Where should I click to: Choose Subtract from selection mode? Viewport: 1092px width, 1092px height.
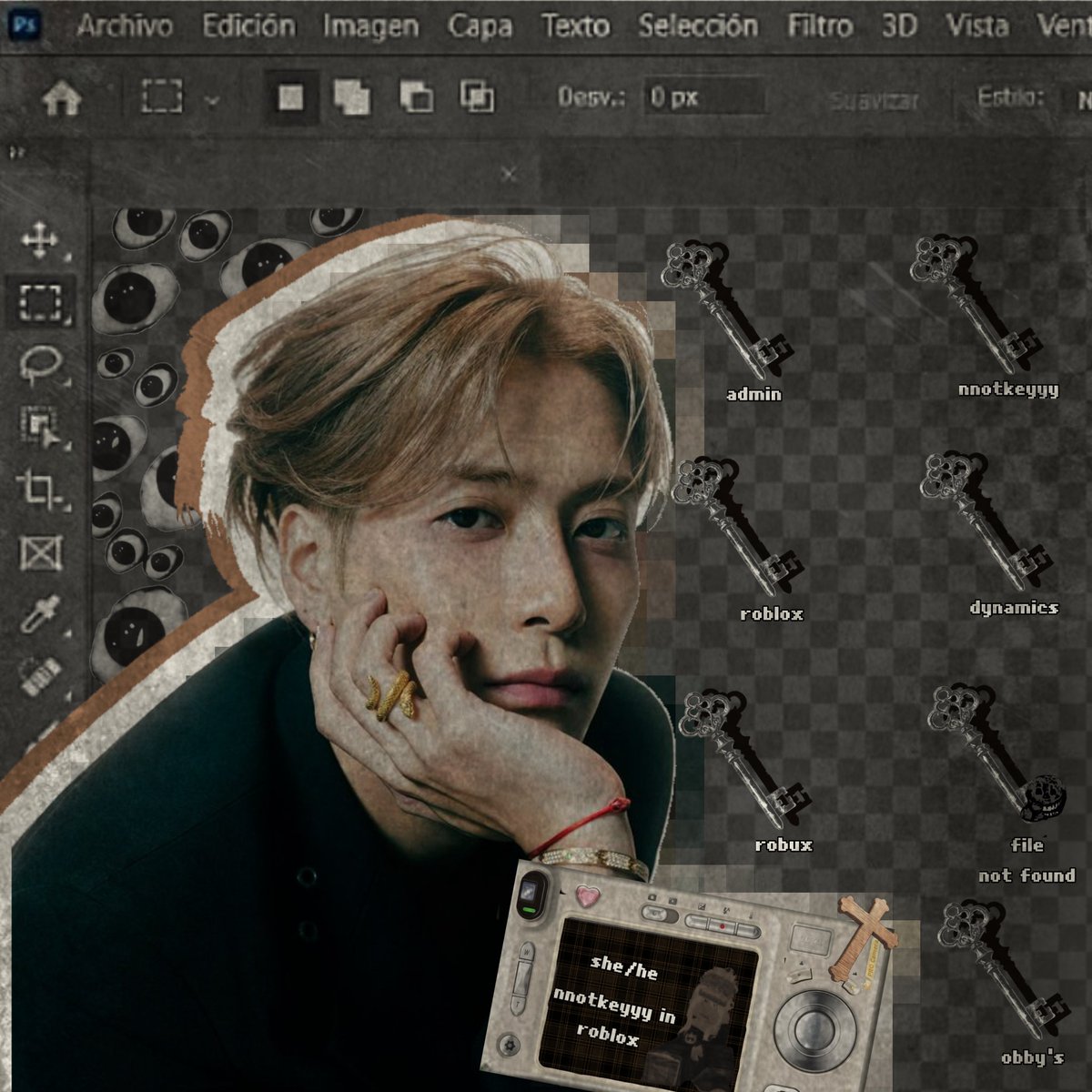(x=416, y=96)
